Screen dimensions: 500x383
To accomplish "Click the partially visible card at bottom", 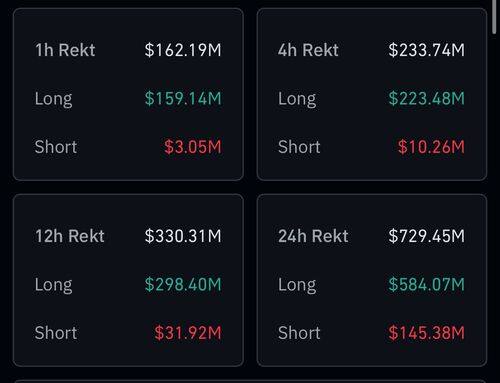I will [x=250, y=381].
